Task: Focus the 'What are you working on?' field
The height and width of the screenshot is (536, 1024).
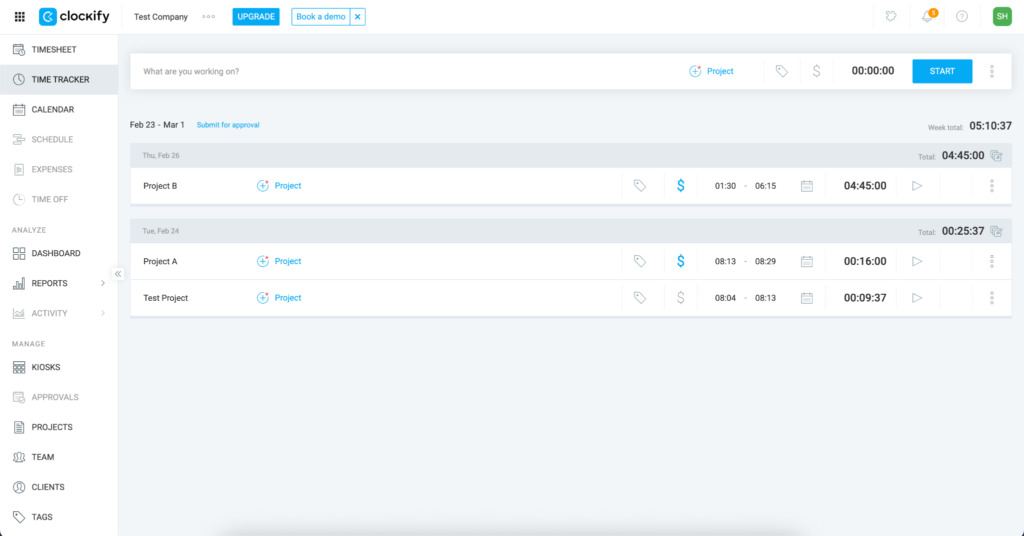Action: 405,71
